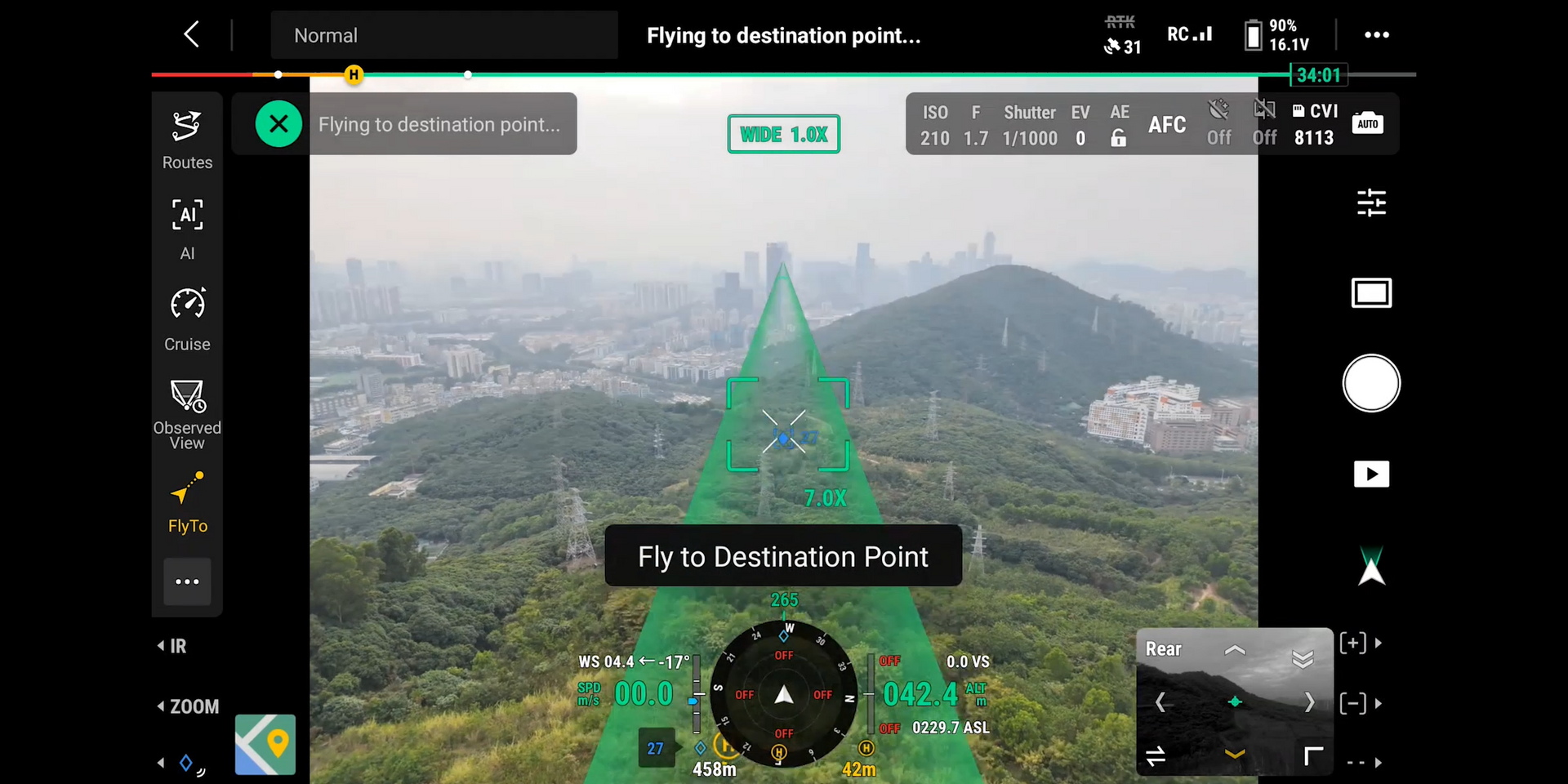1568x784 pixels.
Task: Open camera settings sliders icon
Action: pos(1371,203)
